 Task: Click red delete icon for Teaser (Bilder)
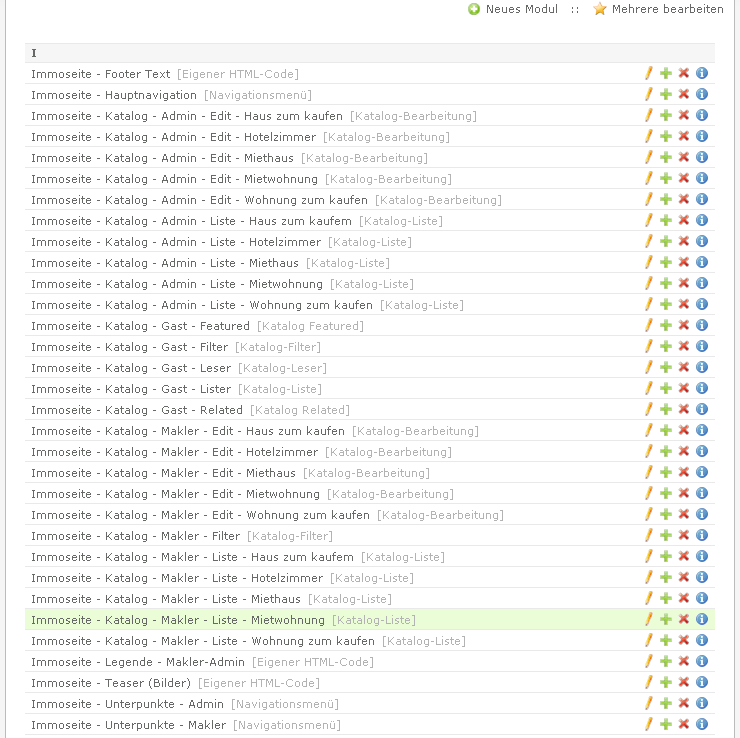684,682
